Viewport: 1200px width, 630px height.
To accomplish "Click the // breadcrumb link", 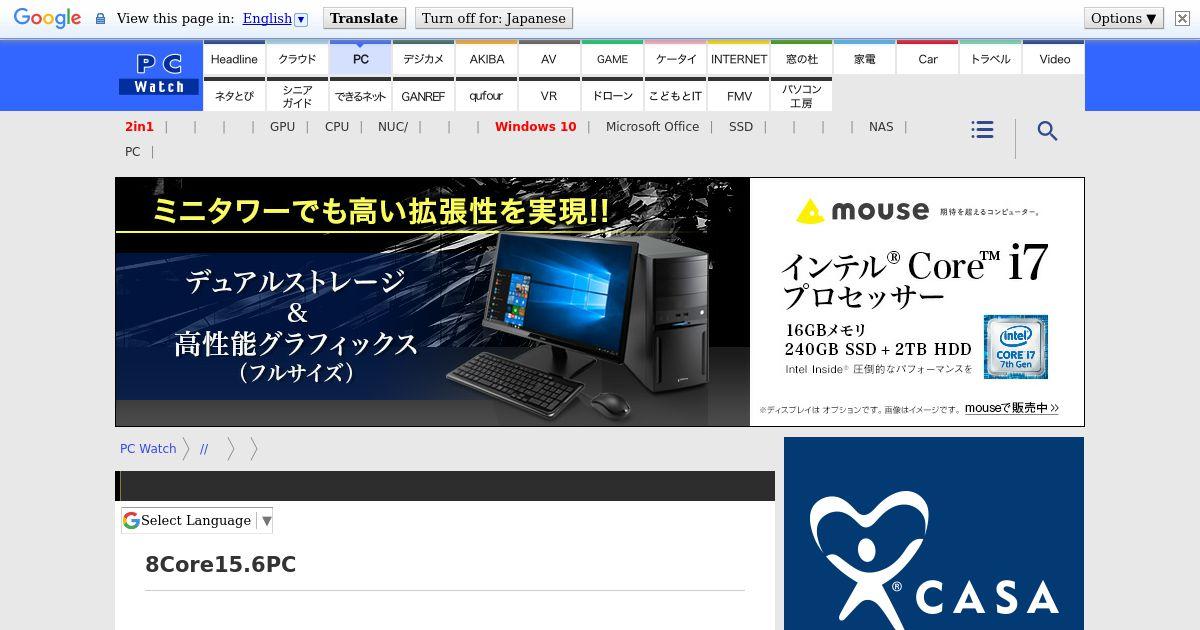I will click(x=204, y=448).
